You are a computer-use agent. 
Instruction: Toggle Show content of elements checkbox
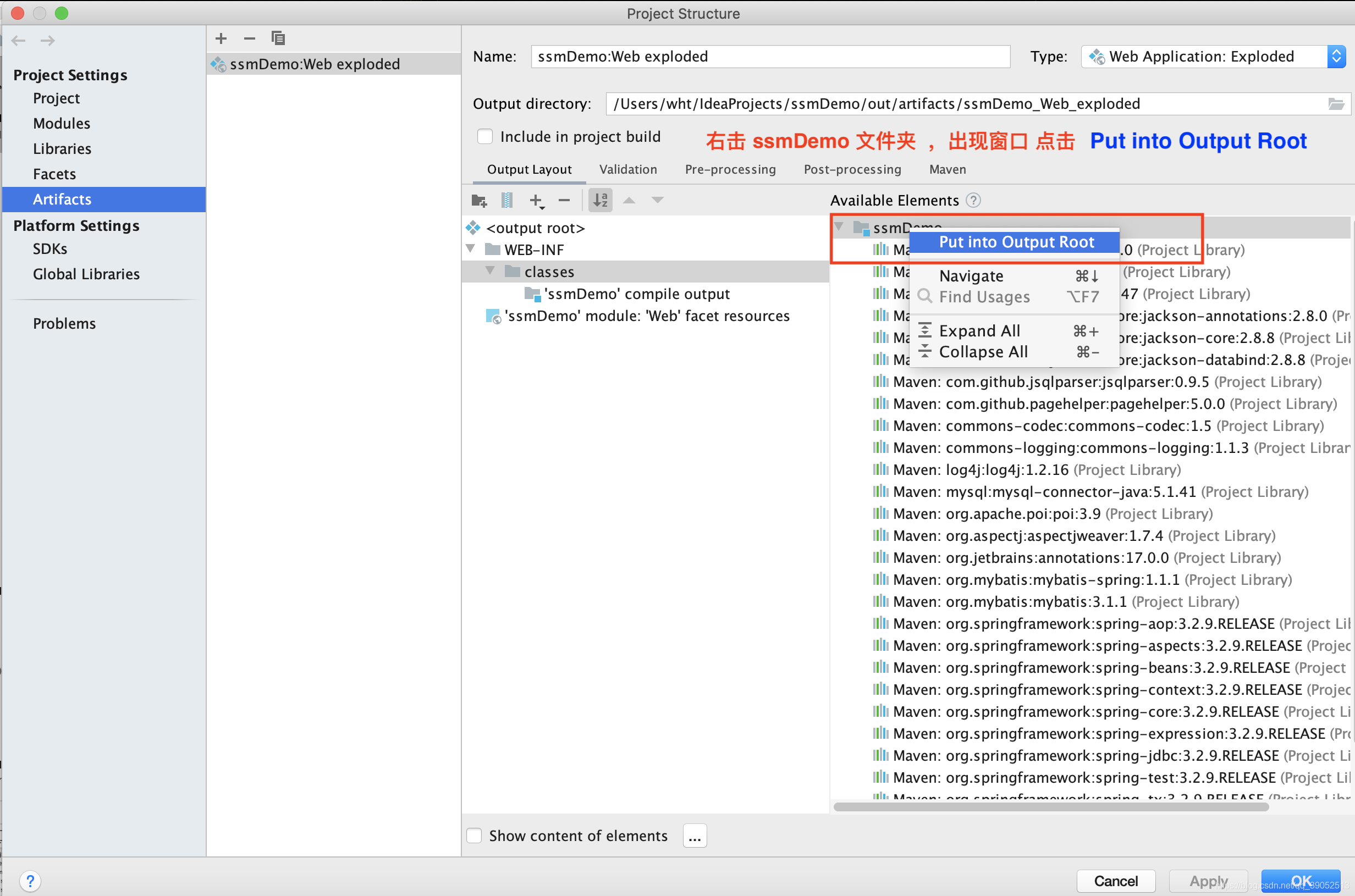[475, 836]
